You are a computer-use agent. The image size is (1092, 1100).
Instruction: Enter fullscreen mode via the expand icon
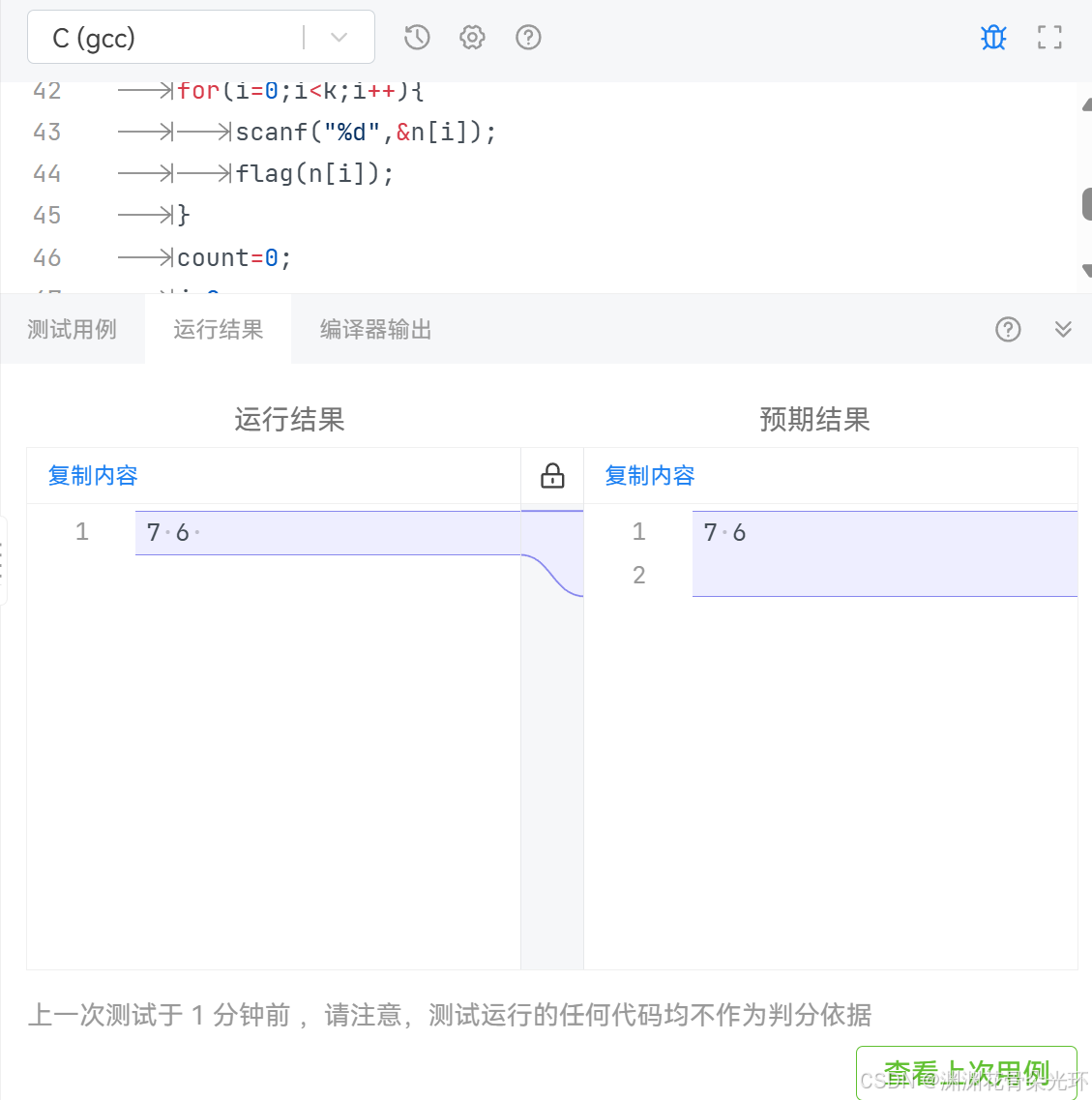tap(1049, 37)
